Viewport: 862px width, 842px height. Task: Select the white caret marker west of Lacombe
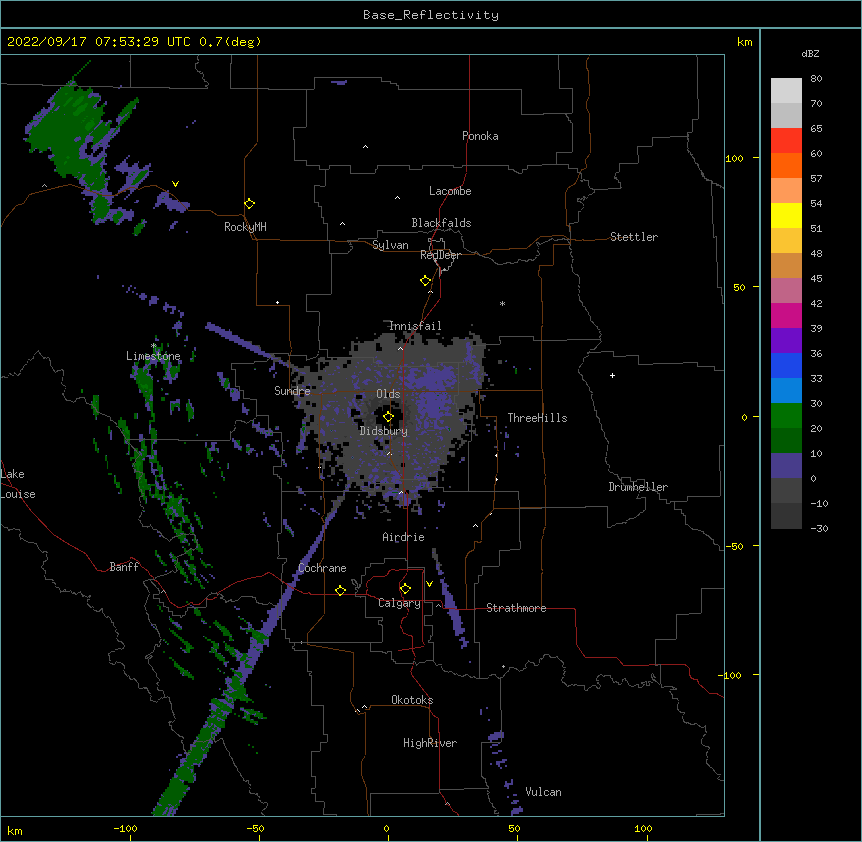pos(397,197)
